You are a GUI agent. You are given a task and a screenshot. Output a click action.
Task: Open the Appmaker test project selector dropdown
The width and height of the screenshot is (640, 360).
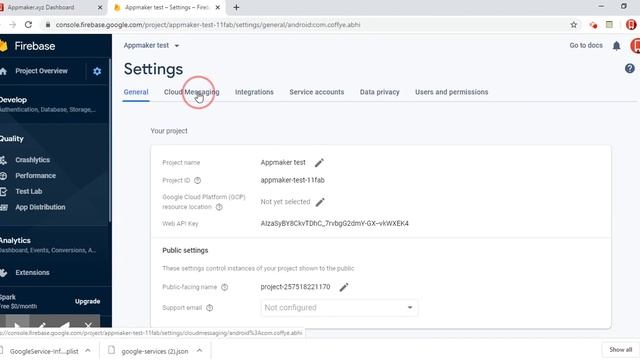(151, 46)
